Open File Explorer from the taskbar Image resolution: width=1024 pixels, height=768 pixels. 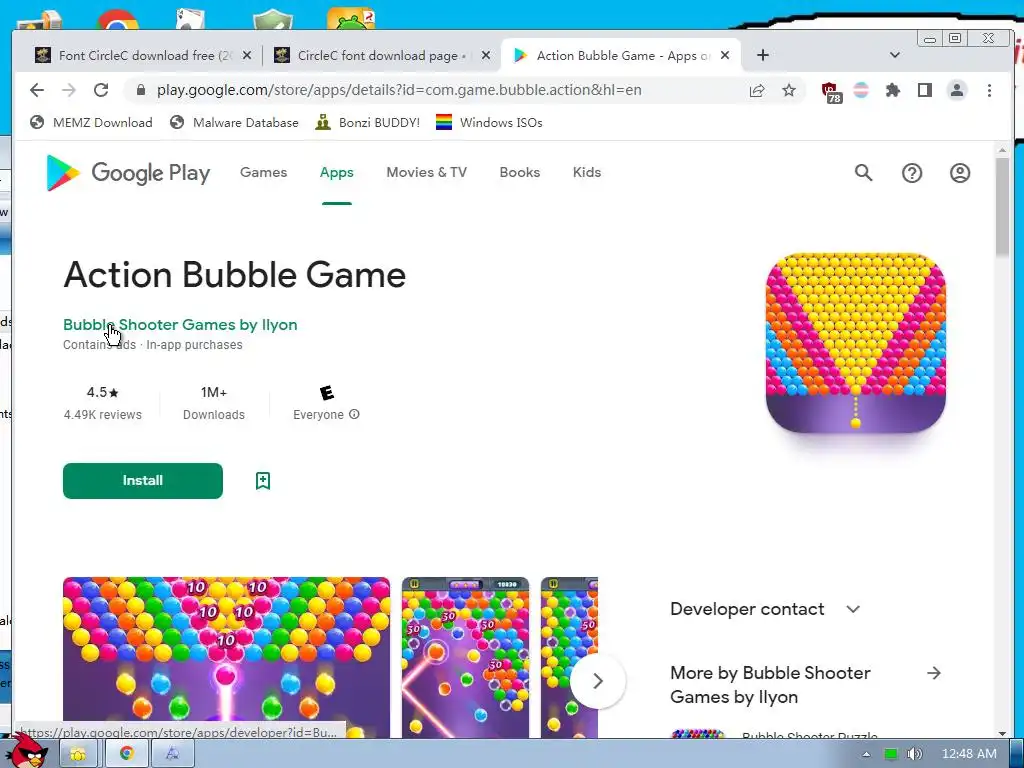pyautogui.click(x=78, y=754)
